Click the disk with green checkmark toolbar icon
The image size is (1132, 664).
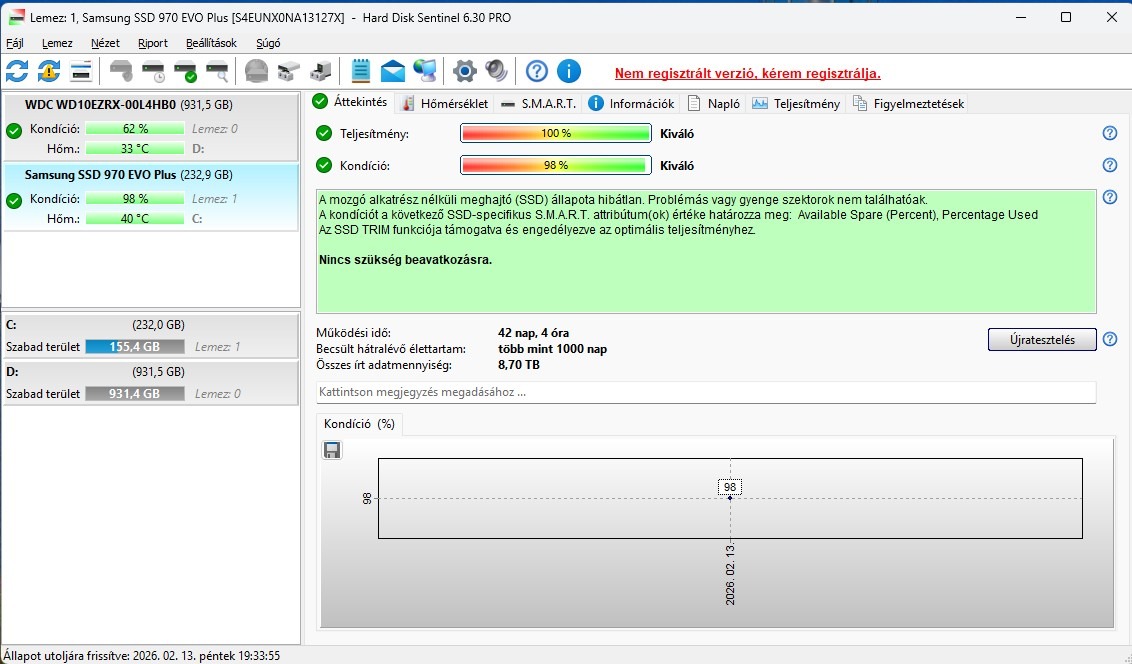[186, 71]
